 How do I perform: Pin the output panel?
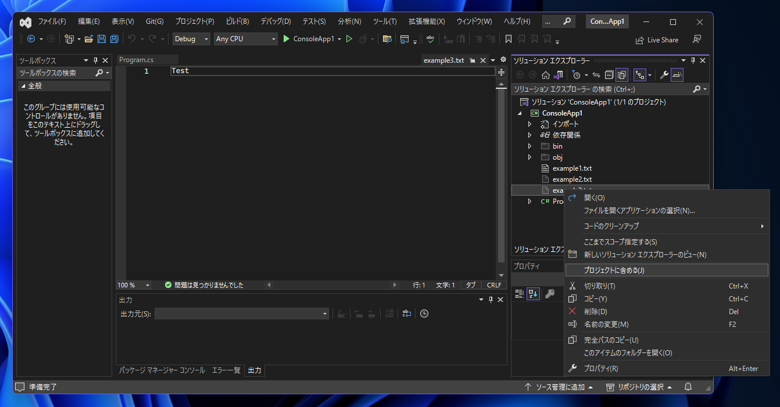pos(490,300)
